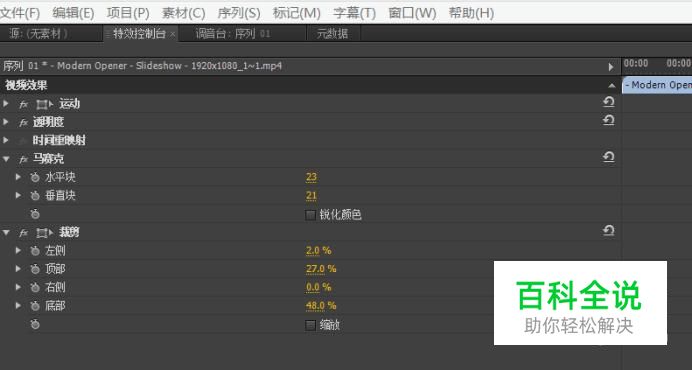This screenshot has height=370, width=692.
Task: Expand the 运动 effect
Action: [x=6, y=104]
